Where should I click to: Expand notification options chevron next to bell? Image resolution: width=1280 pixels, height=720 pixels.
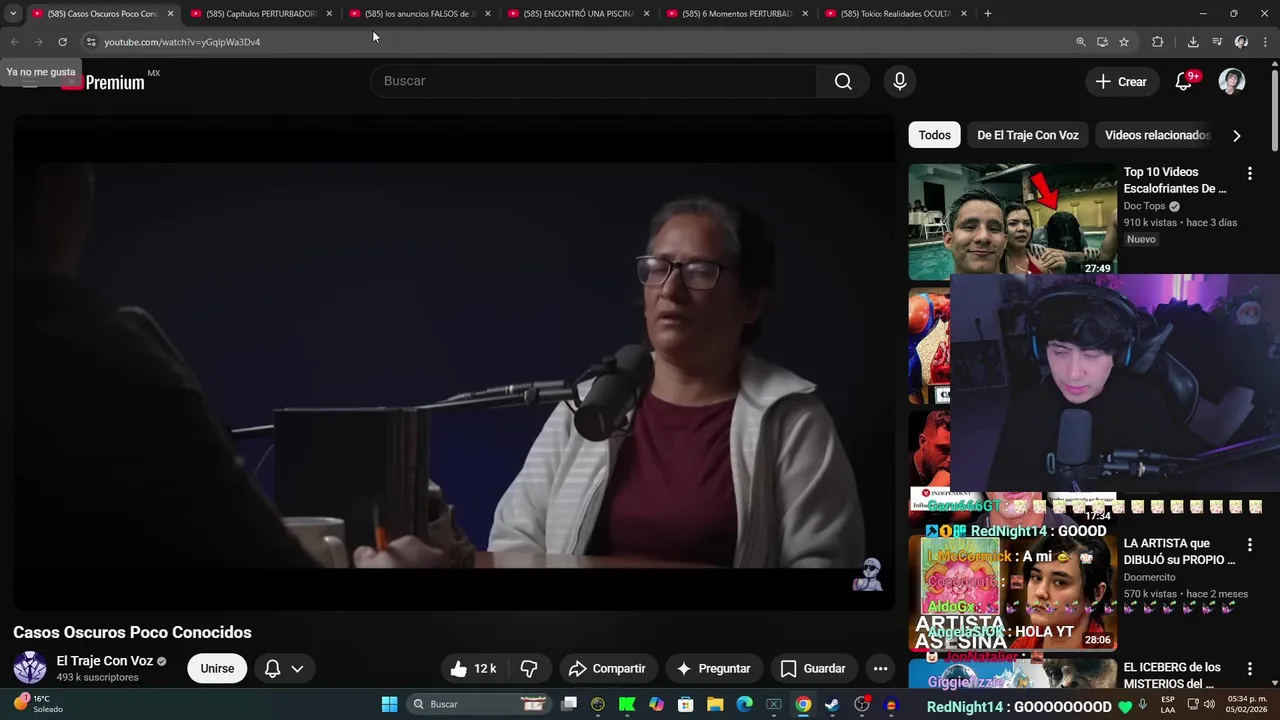[297, 669]
